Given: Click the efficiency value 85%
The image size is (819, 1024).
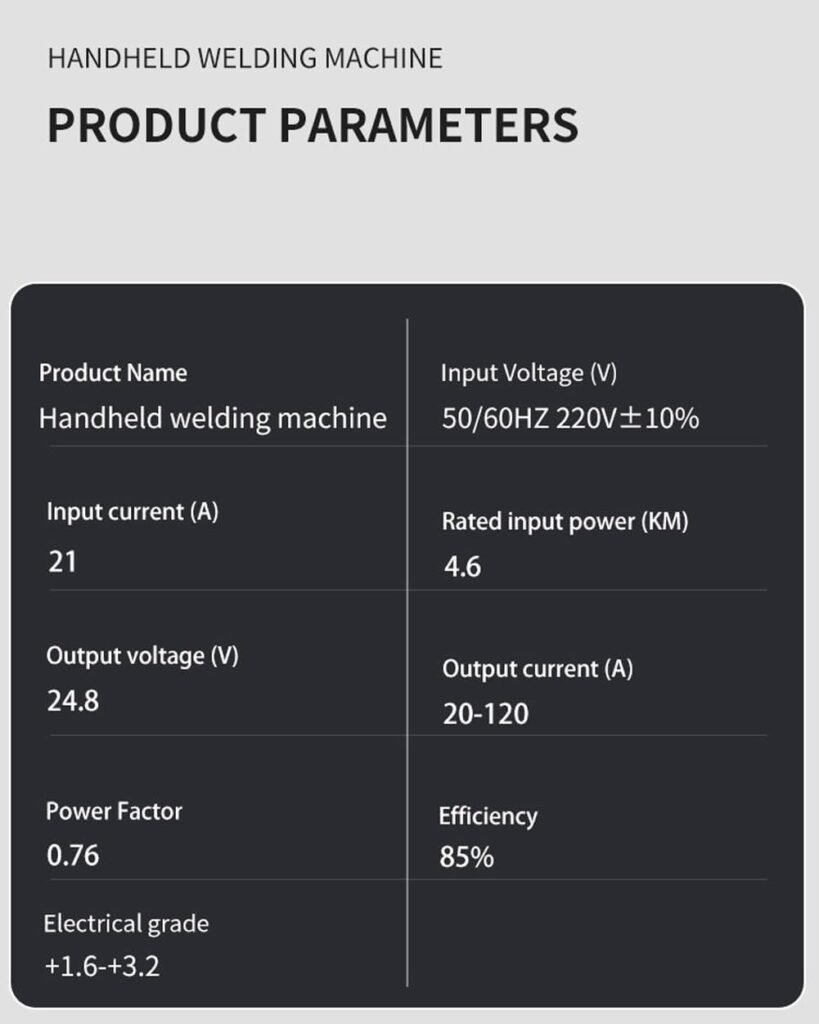Looking at the screenshot, I should (466, 857).
